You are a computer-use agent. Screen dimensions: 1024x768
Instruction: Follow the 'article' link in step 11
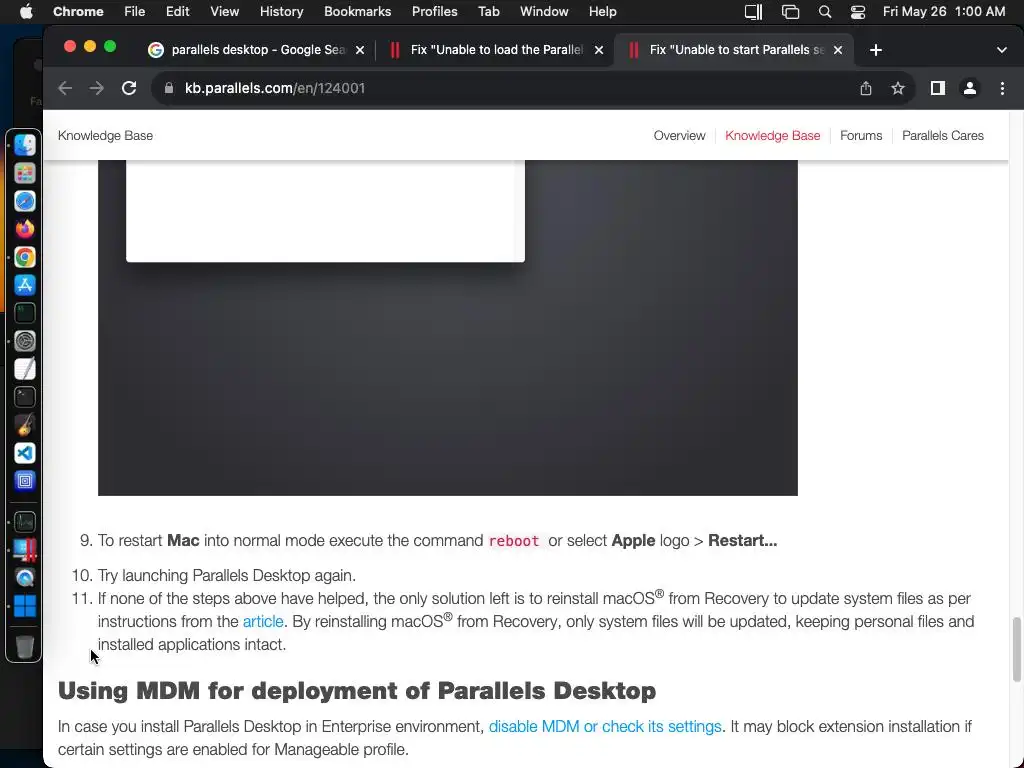[263, 621]
